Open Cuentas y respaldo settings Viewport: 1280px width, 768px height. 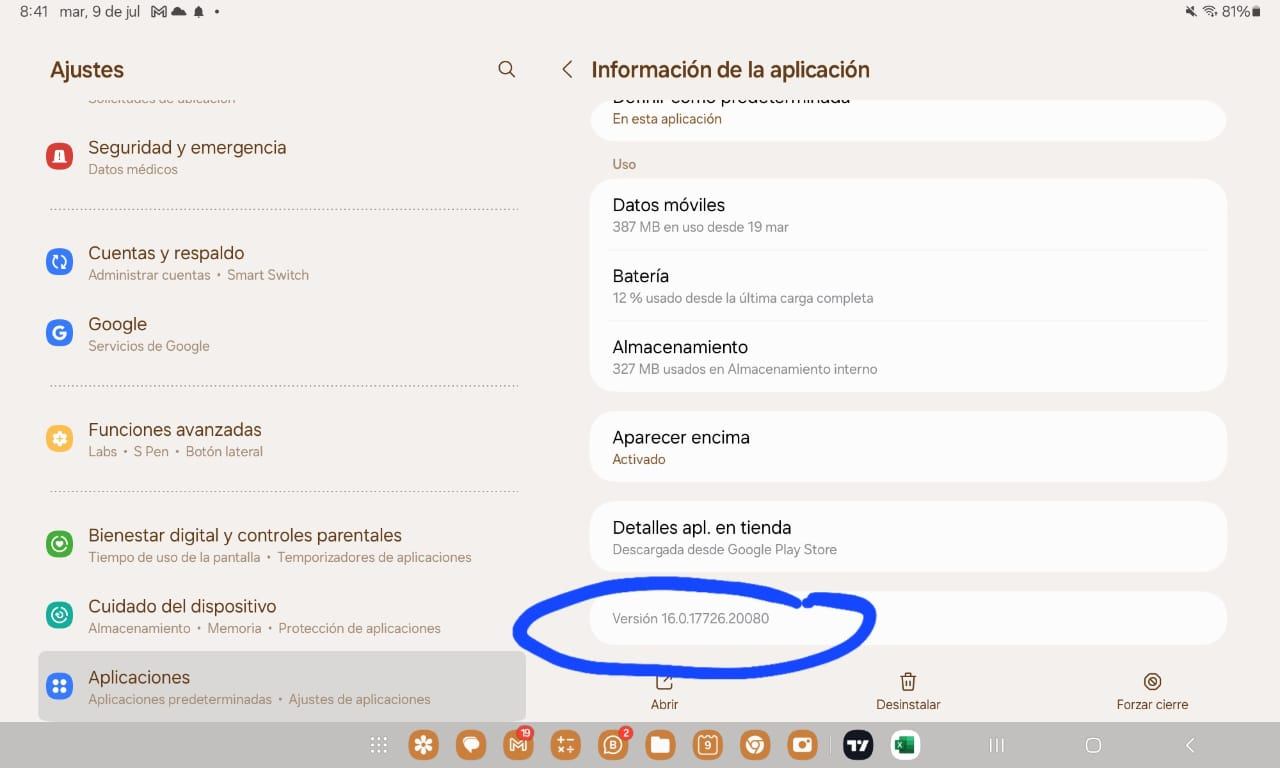pyautogui.click(x=282, y=263)
